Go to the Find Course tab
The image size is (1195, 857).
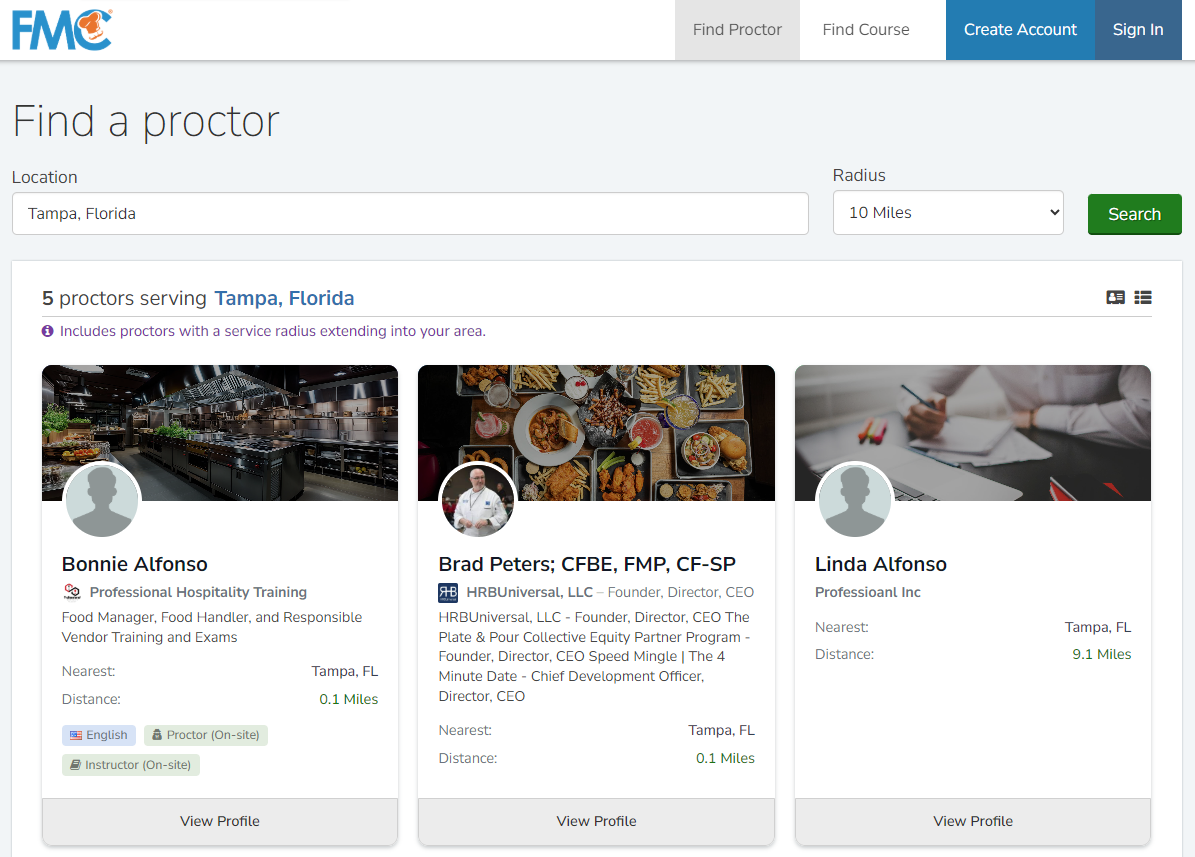point(865,30)
